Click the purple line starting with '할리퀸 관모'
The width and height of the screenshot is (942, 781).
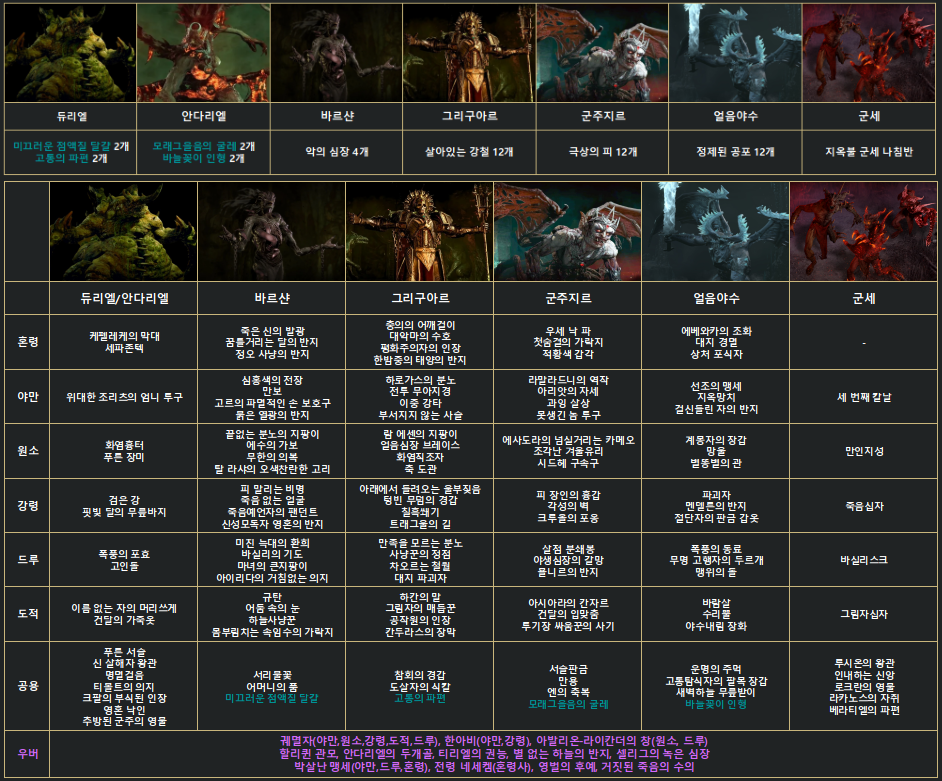coord(494,753)
